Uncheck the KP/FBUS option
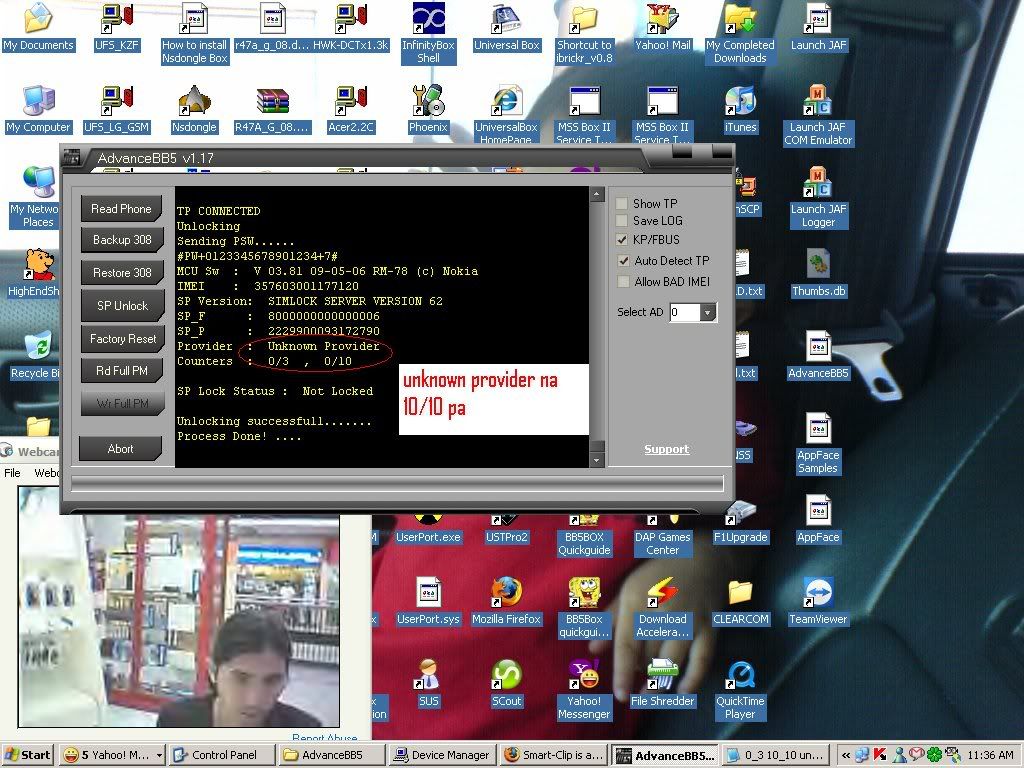This screenshot has width=1024, height=768. [x=622, y=240]
